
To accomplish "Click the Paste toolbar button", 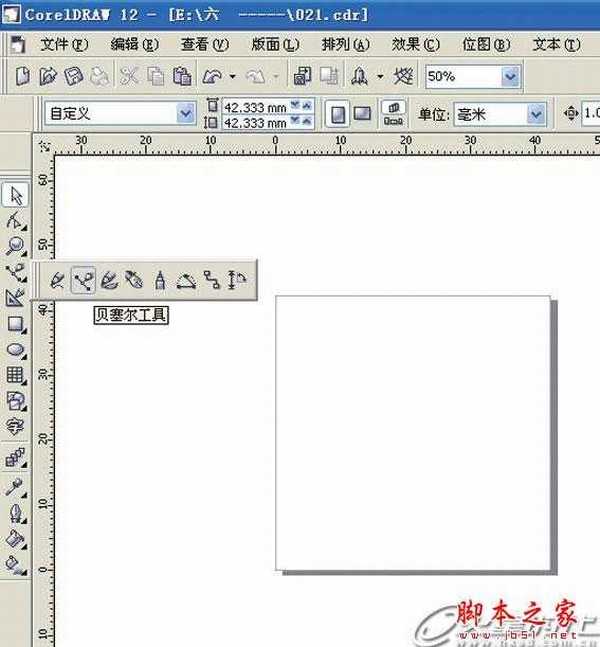I will pos(181,76).
